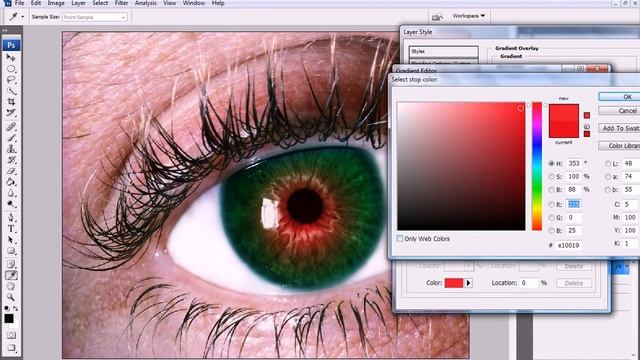Select the Eyedropper tool in toolbox
The image size is (640, 360).
[11, 276]
